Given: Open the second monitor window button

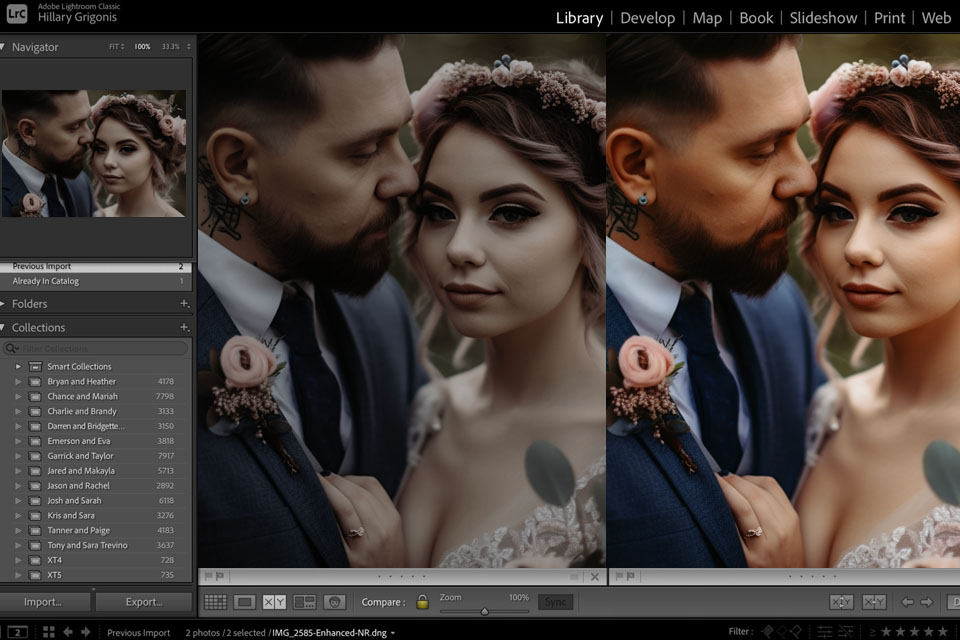Looking at the screenshot, I should (17, 632).
